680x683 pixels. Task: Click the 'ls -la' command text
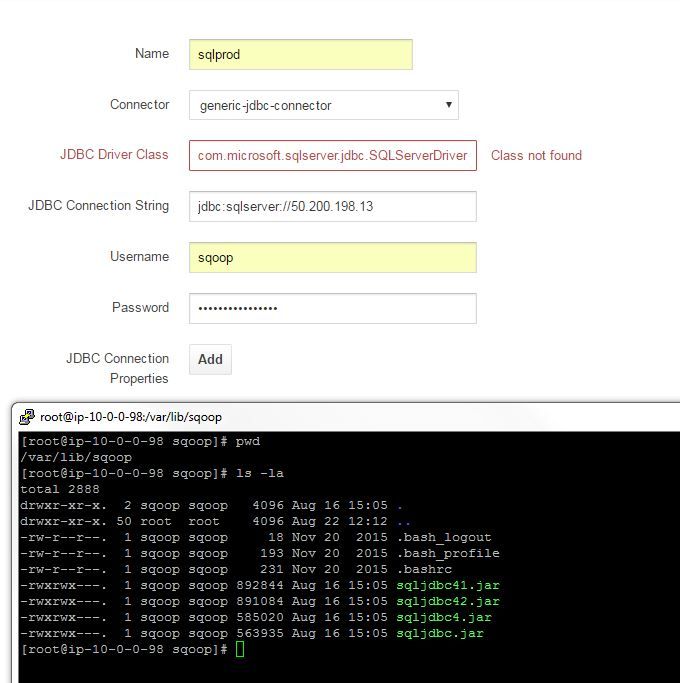(260, 473)
